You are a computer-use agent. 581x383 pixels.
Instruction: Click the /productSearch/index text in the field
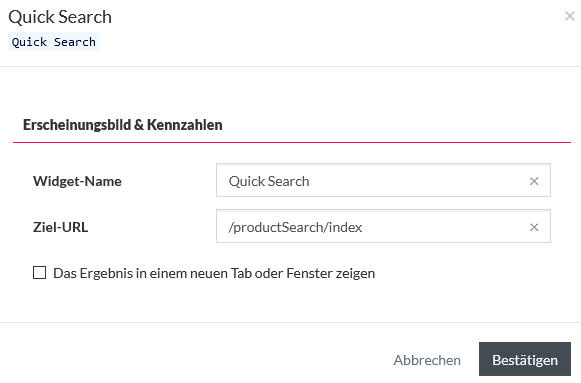[x=295, y=227]
